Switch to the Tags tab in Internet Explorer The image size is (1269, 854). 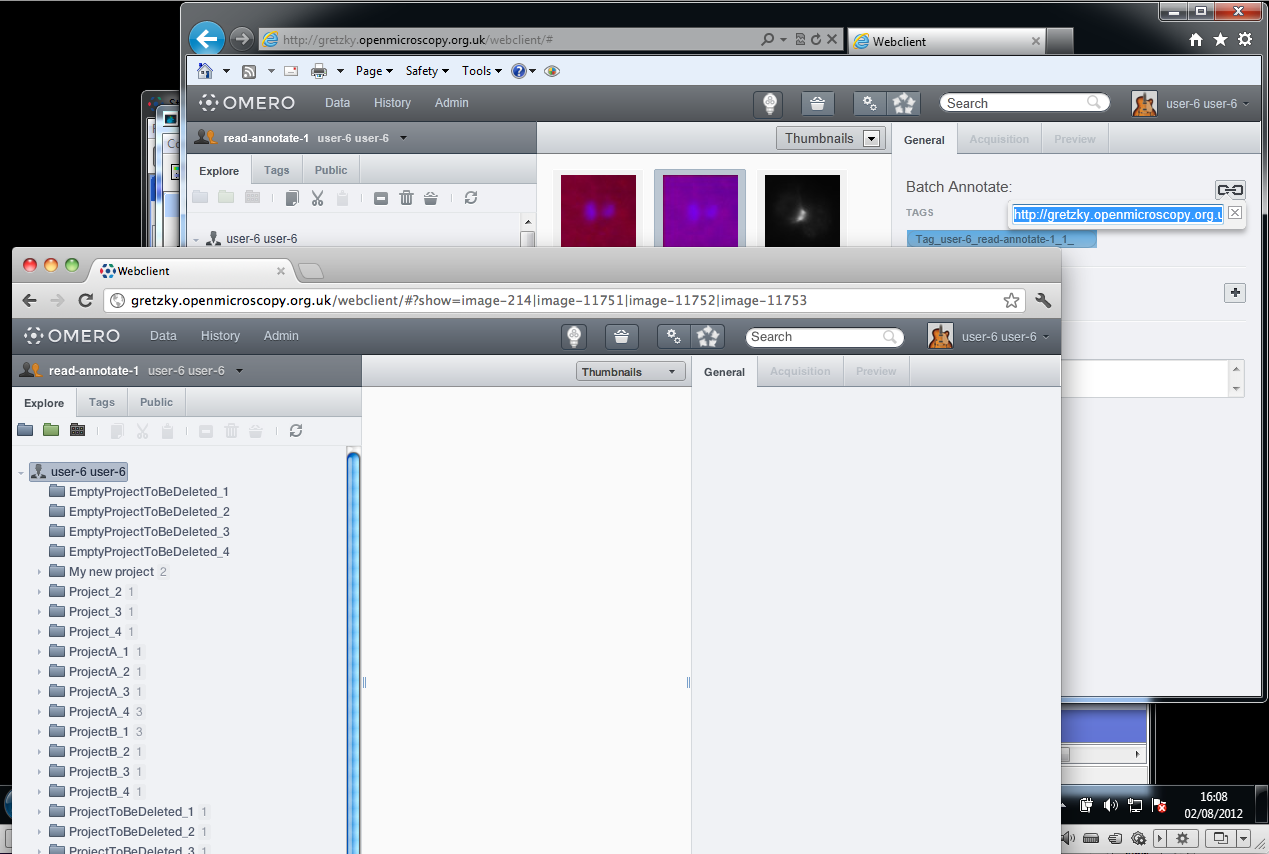click(277, 170)
